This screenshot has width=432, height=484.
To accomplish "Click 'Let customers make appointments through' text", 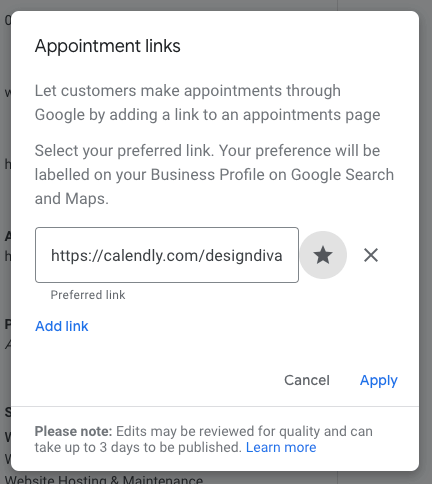I will point(188,91).
